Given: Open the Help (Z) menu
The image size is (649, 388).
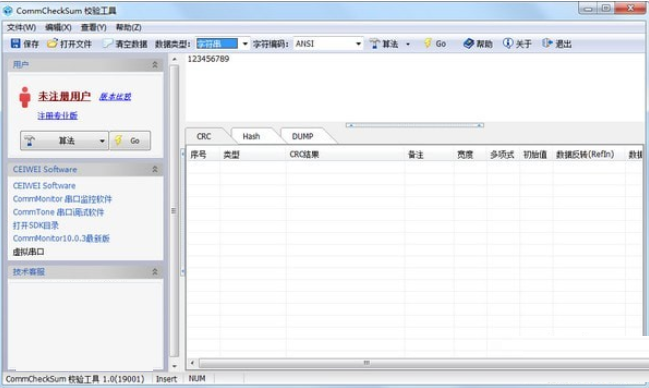Looking at the screenshot, I should click(128, 27).
